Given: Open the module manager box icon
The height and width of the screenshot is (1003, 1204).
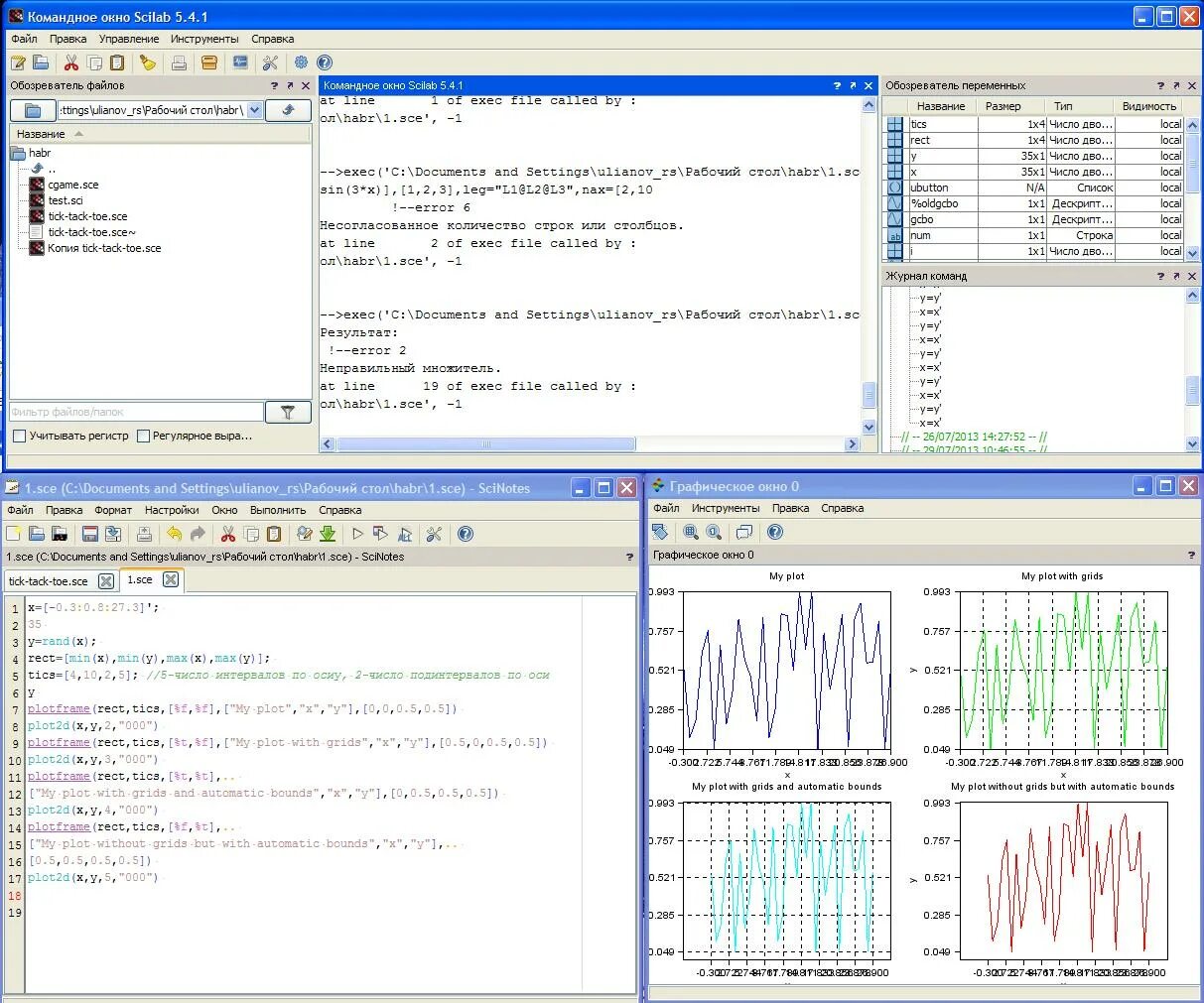Looking at the screenshot, I should (209, 63).
